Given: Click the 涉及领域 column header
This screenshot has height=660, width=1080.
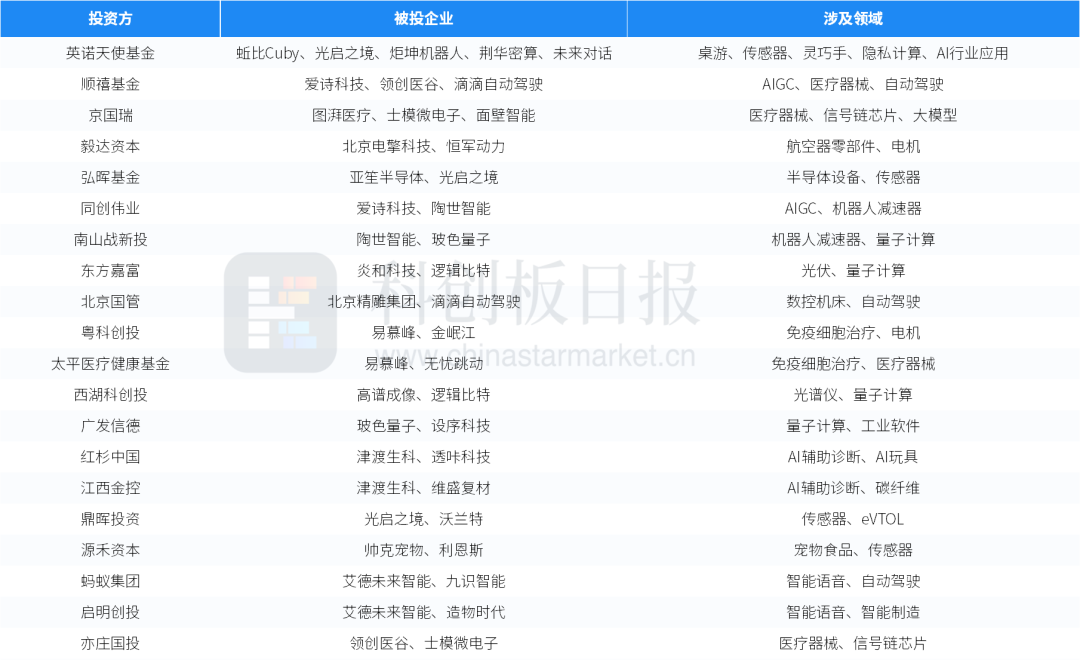Looking at the screenshot, I should point(853,18).
